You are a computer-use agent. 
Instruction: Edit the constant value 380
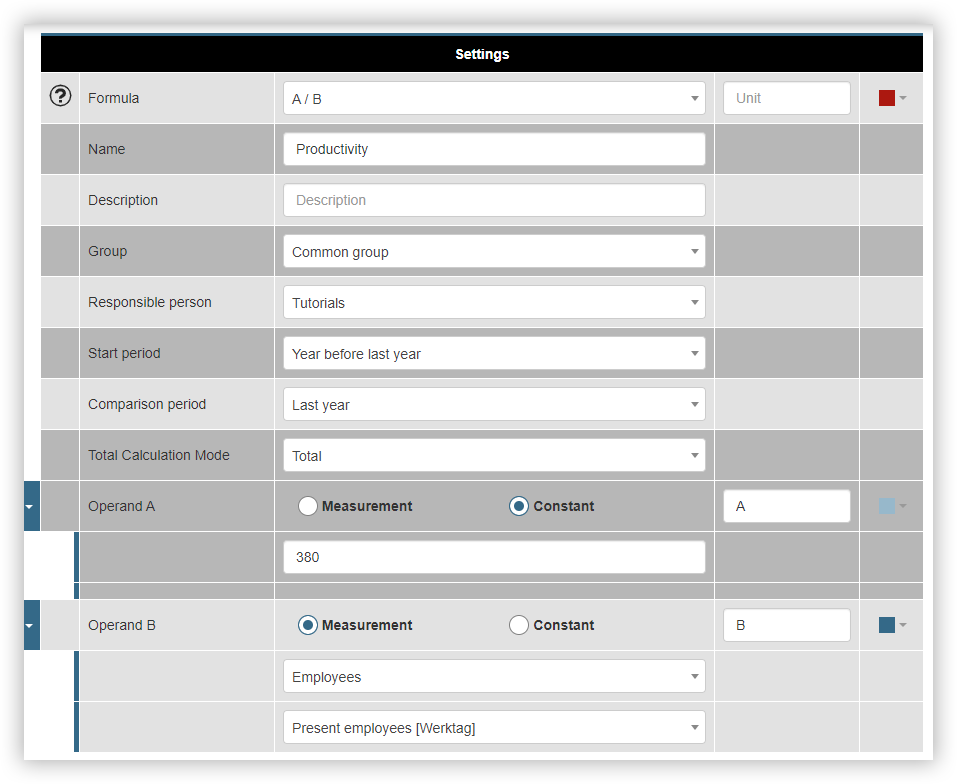pos(494,557)
